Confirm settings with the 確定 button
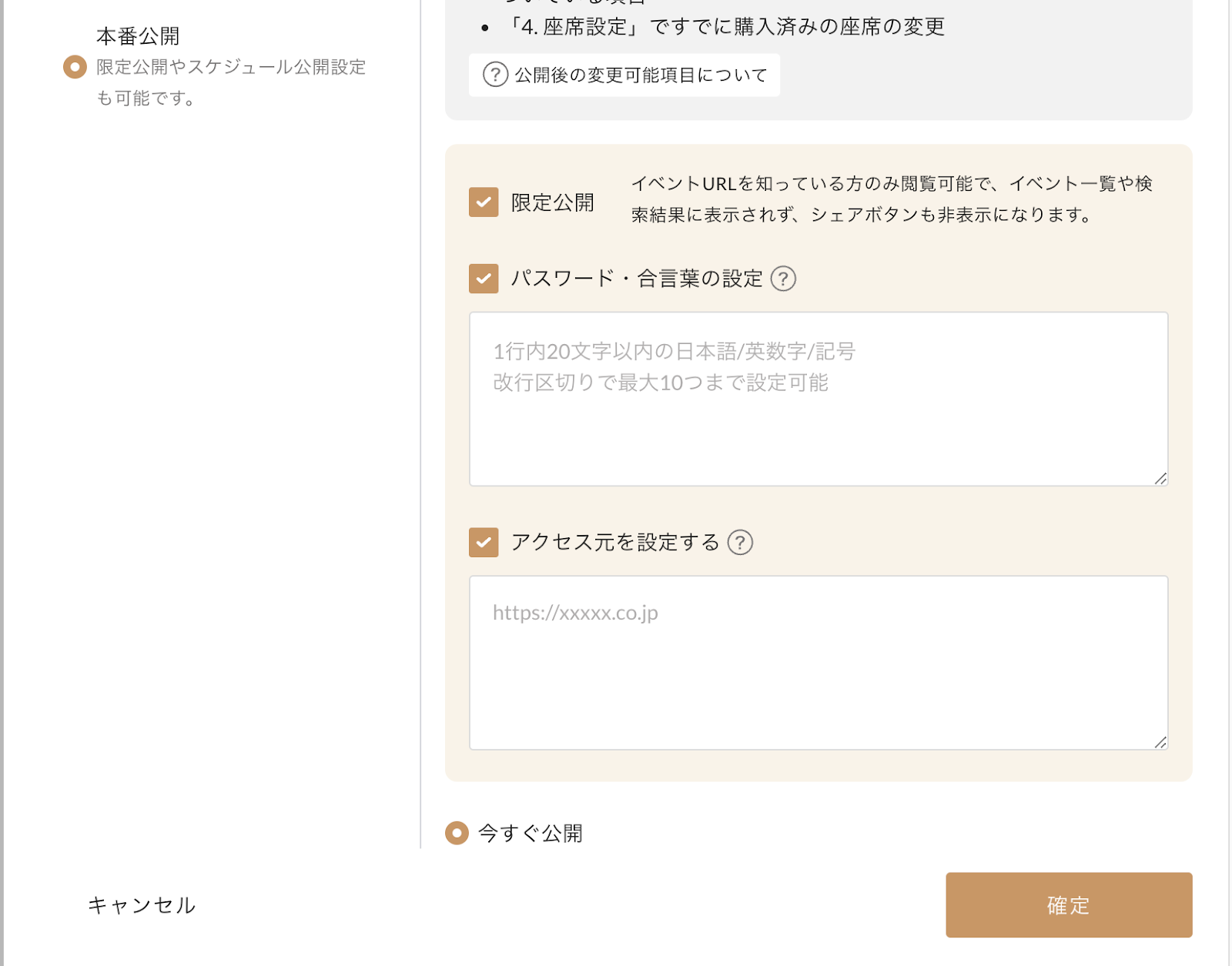The width and height of the screenshot is (1232, 966). [1068, 906]
